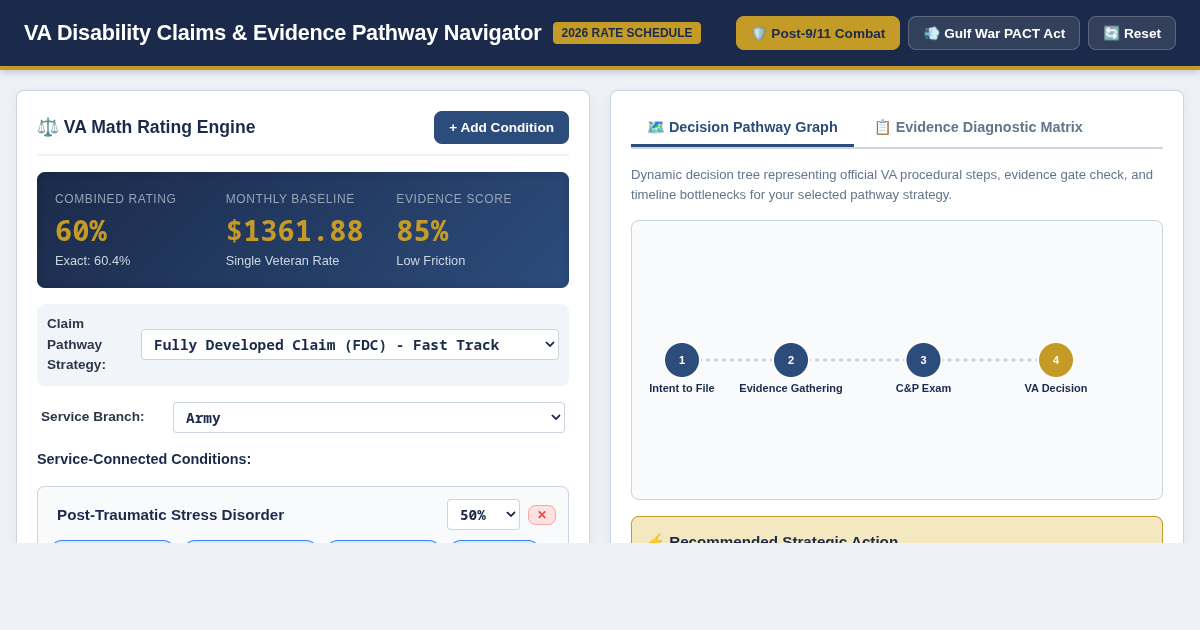
Task: Click the monthly baseline $1361.88 value
Action: point(295,231)
